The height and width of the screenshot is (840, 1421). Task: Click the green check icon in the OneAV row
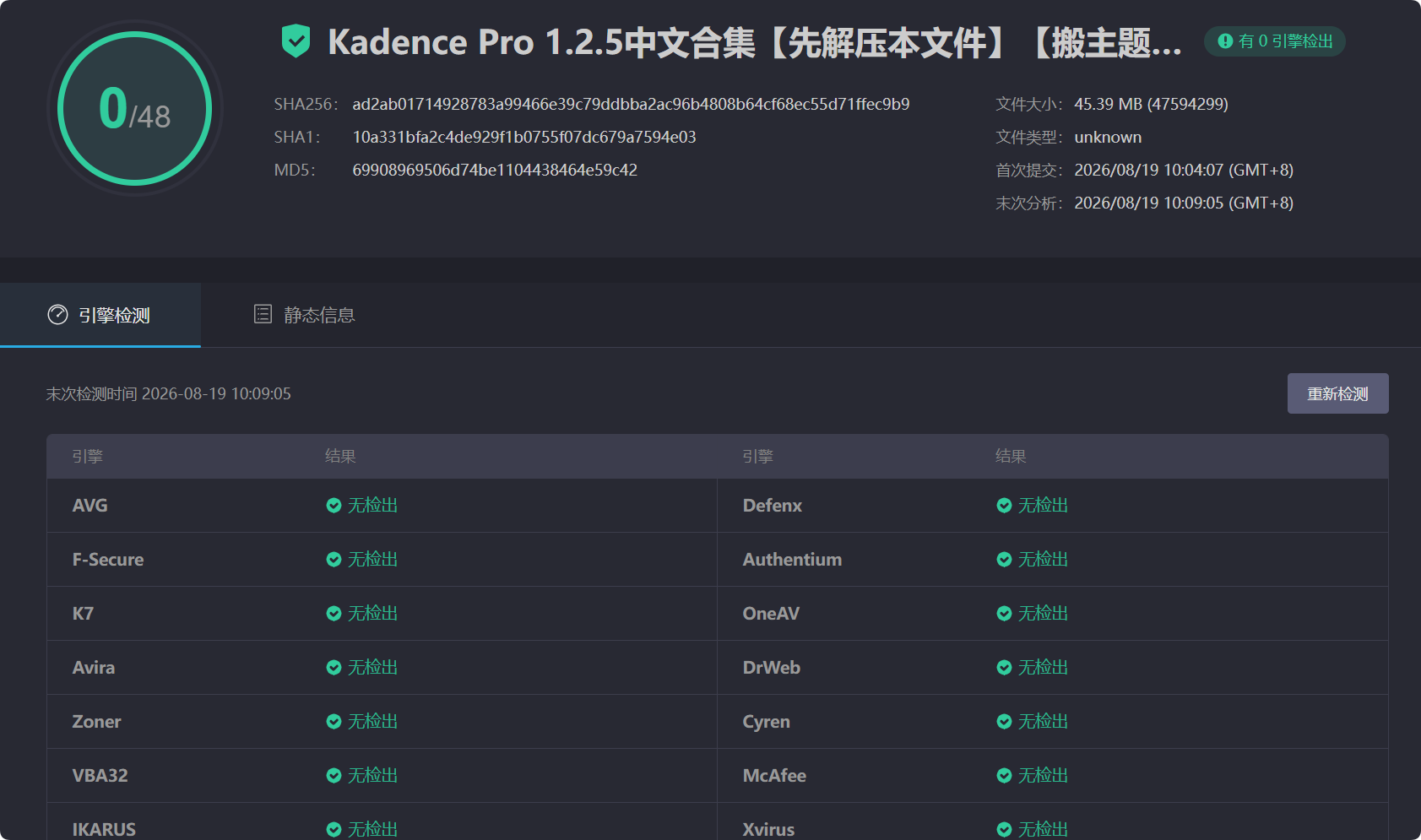1004,614
